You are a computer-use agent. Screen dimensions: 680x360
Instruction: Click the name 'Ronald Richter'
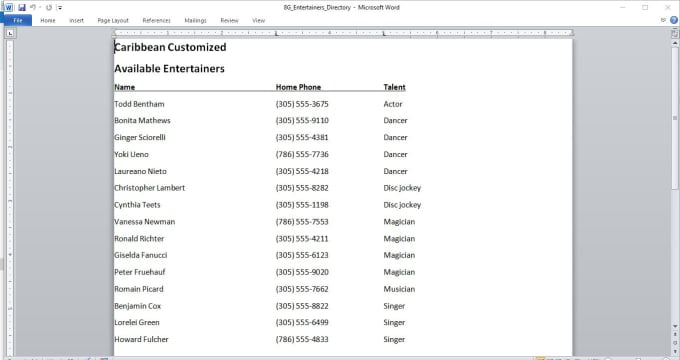[x=139, y=239]
